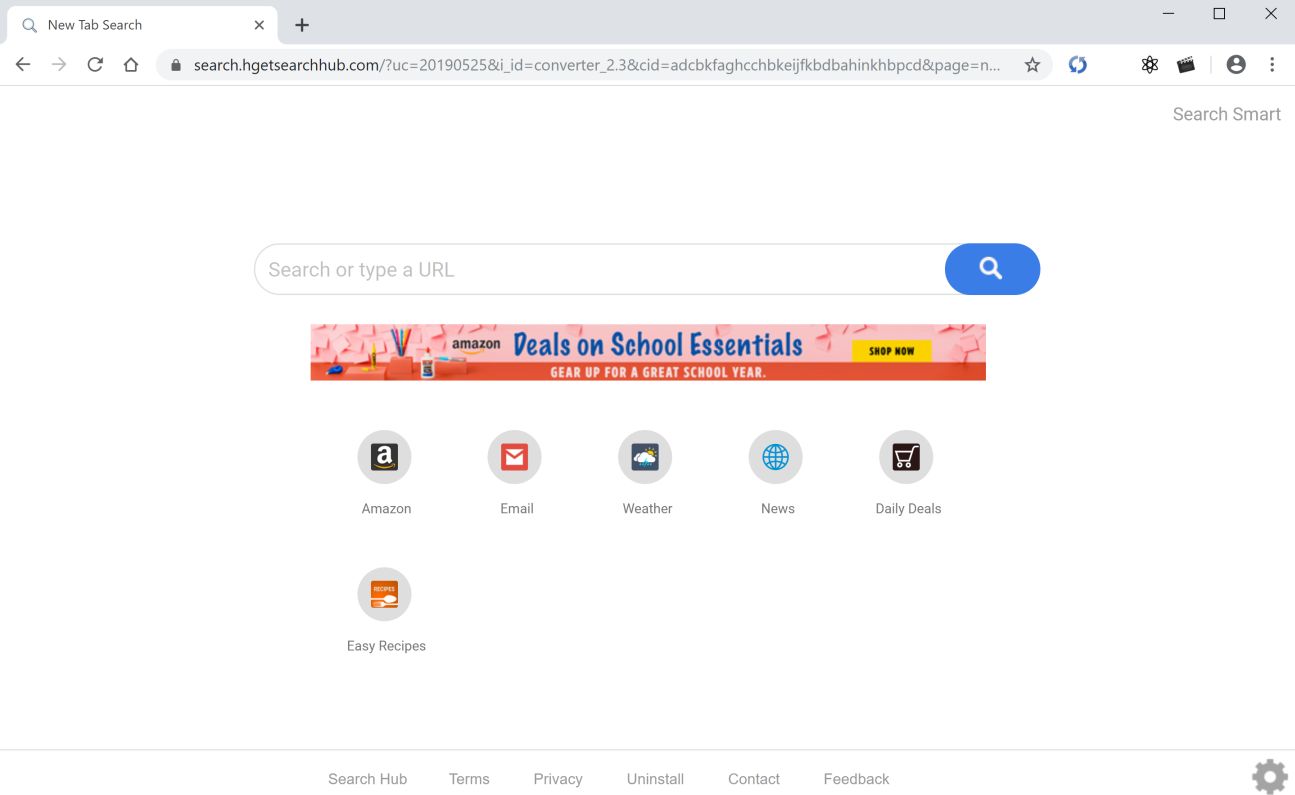Image resolution: width=1295 pixels, height=795 pixels.
Task: Open the Amazon shortcut icon
Action: (x=384, y=457)
